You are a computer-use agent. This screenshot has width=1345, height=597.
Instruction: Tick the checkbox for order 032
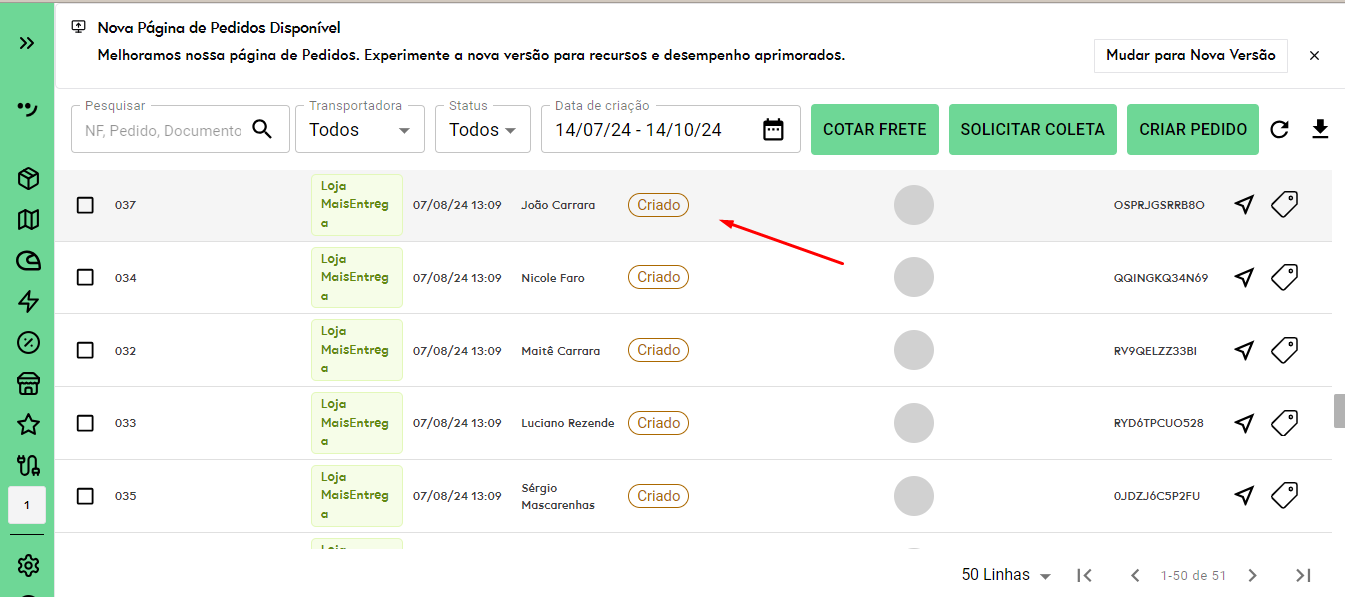tap(85, 350)
